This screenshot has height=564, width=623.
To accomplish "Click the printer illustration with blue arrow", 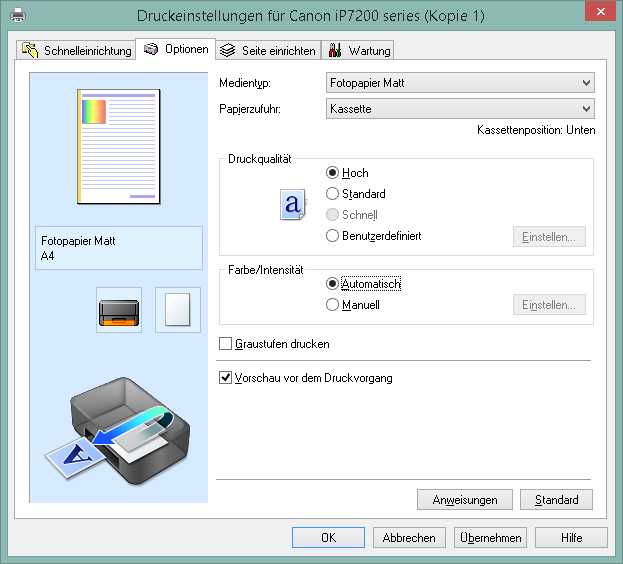I will 118,431.
